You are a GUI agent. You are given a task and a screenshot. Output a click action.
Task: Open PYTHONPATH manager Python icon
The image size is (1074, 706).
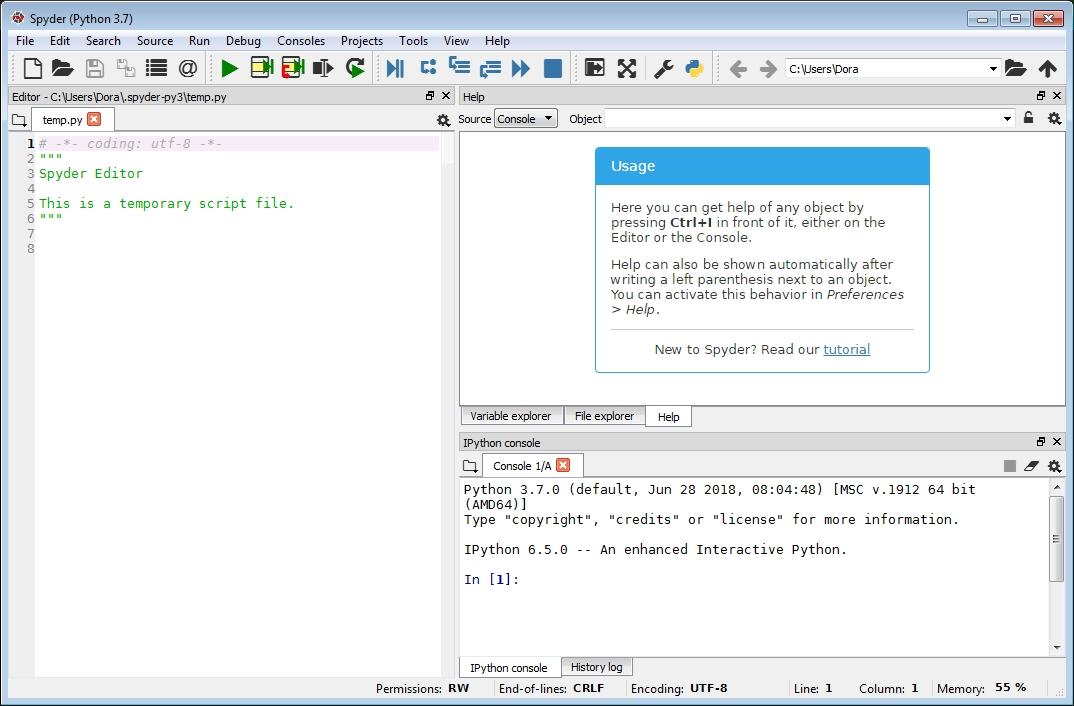(x=695, y=68)
